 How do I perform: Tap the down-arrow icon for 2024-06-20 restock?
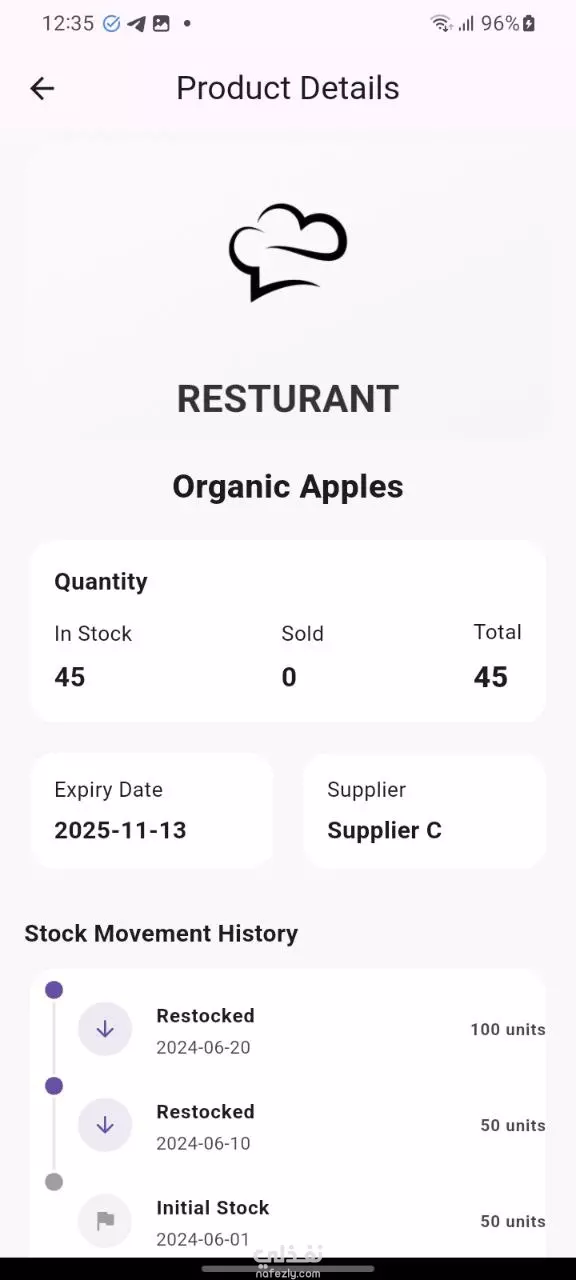[x=105, y=1029]
